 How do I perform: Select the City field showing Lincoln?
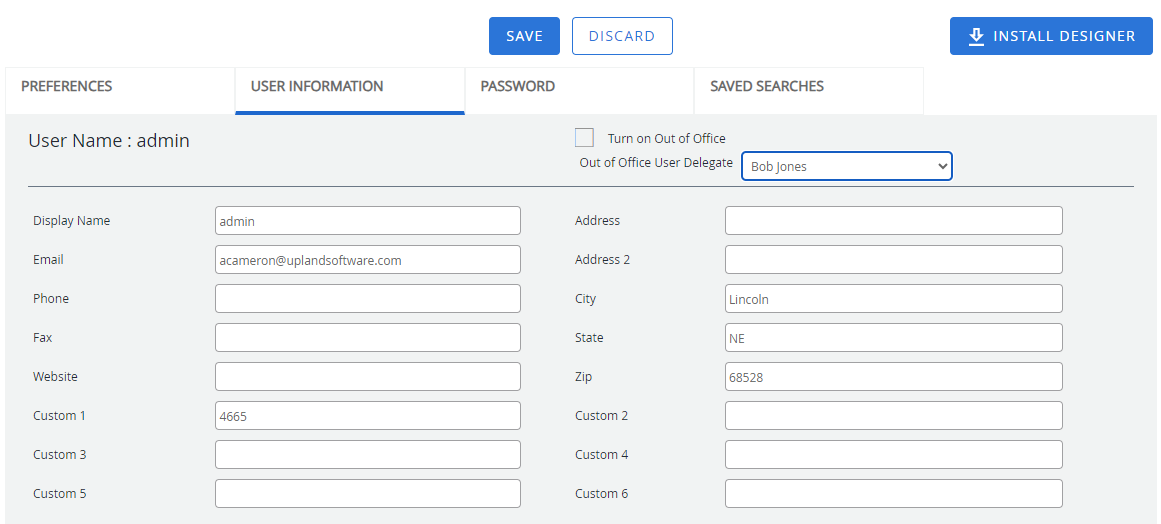(x=893, y=299)
